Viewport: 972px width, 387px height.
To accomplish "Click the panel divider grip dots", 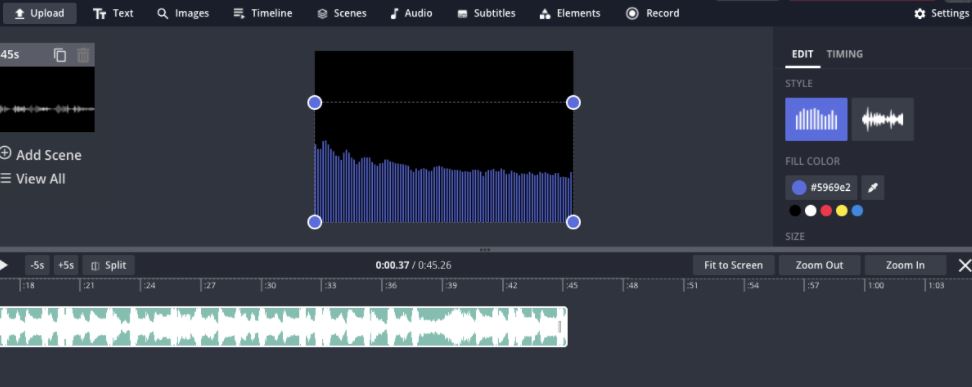I will click(485, 250).
